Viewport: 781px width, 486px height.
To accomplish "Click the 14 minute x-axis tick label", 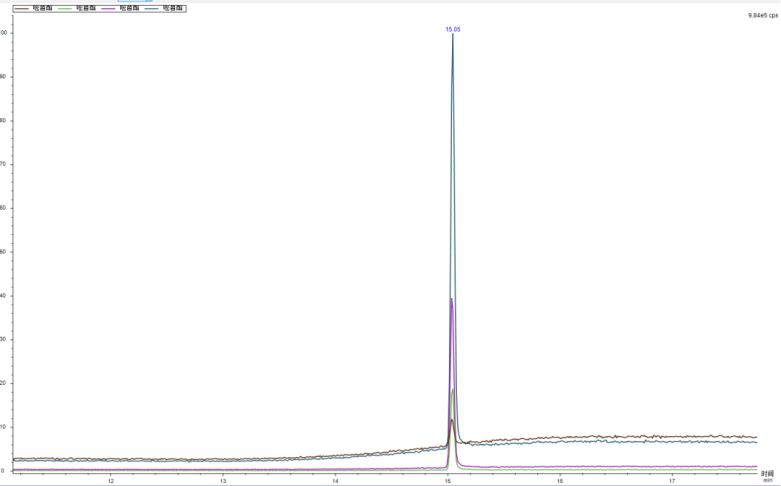I will (335, 480).
